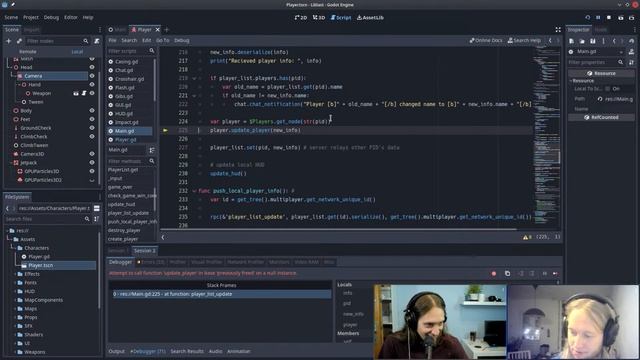
Task: Click the Search Help button
Action: (524, 40)
